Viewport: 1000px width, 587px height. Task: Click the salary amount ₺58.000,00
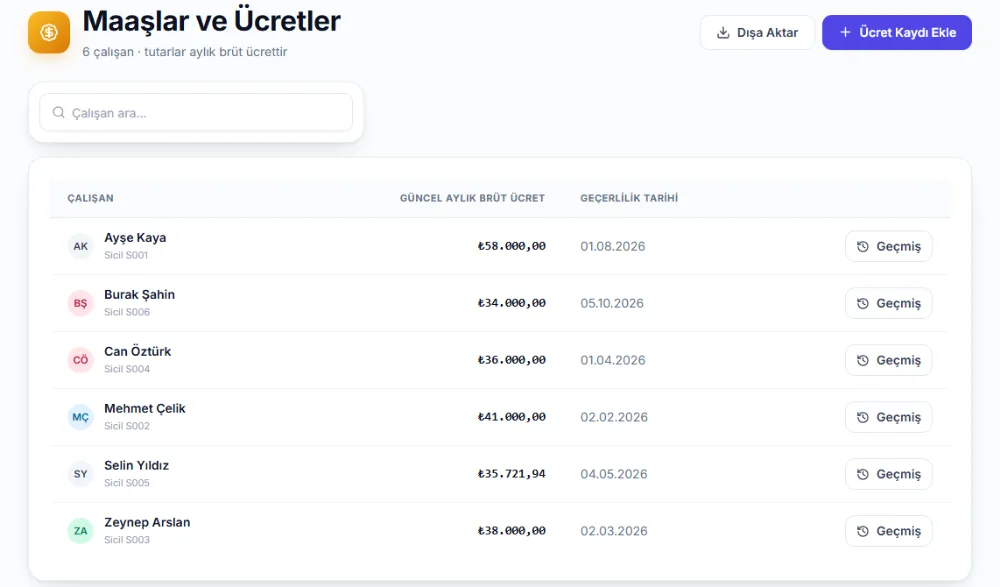coord(511,246)
